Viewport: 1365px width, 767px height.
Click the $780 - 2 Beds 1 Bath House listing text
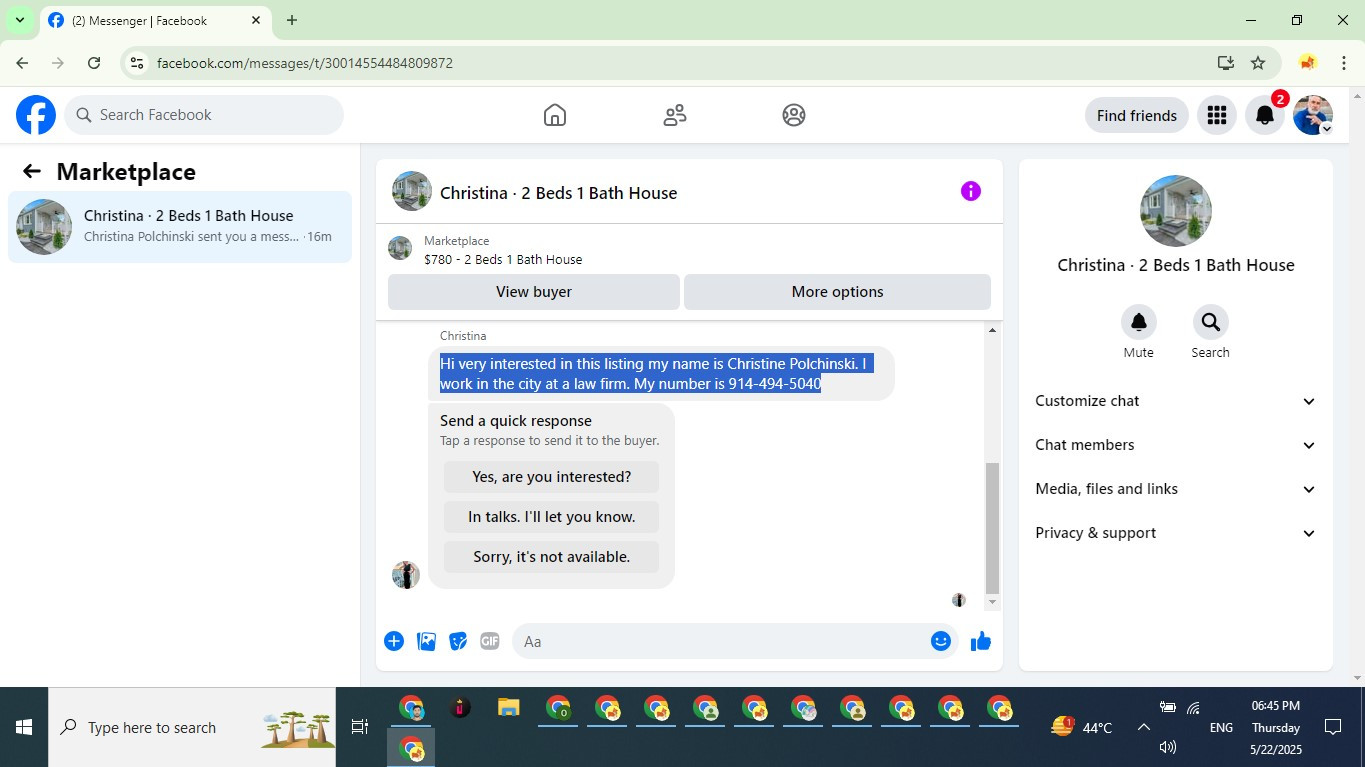tap(503, 259)
